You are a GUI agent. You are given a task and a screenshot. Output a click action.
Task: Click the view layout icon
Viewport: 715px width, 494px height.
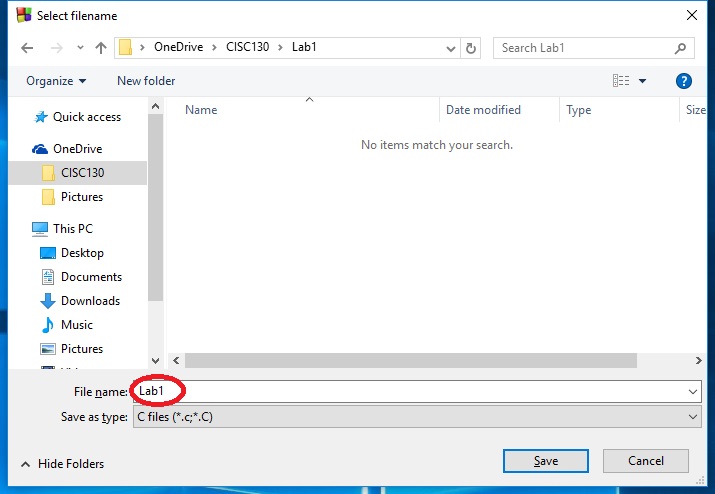[x=621, y=81]
